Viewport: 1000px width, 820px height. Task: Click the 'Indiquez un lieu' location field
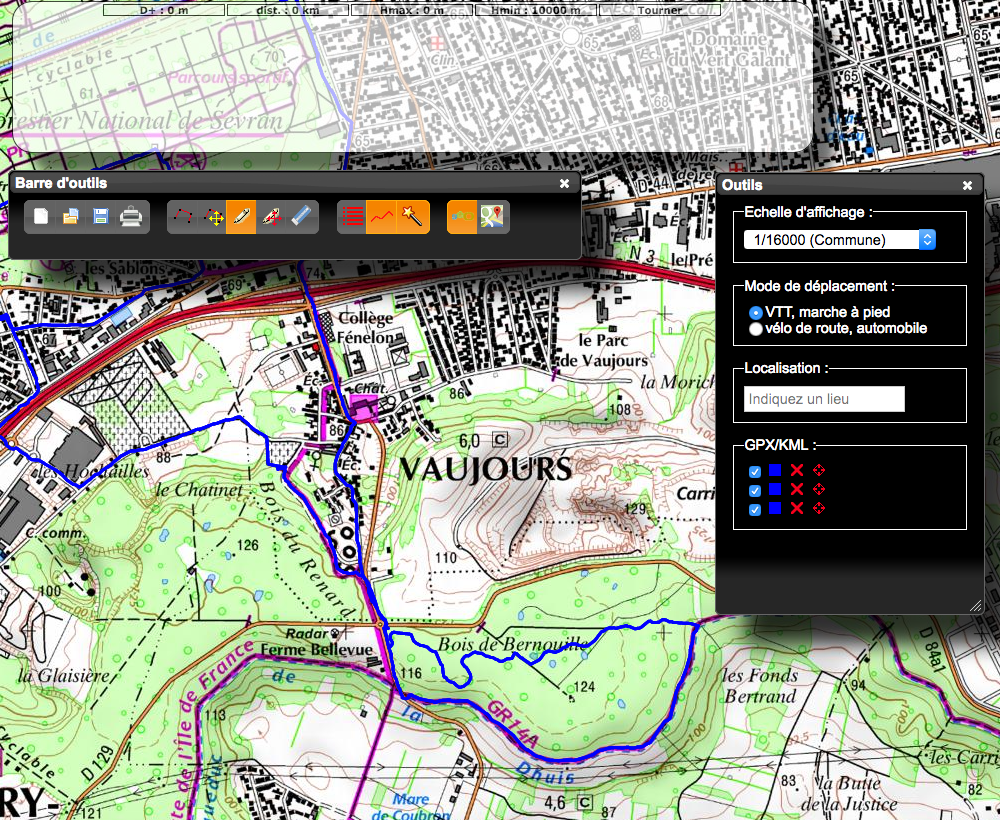(x=824, y=399)
